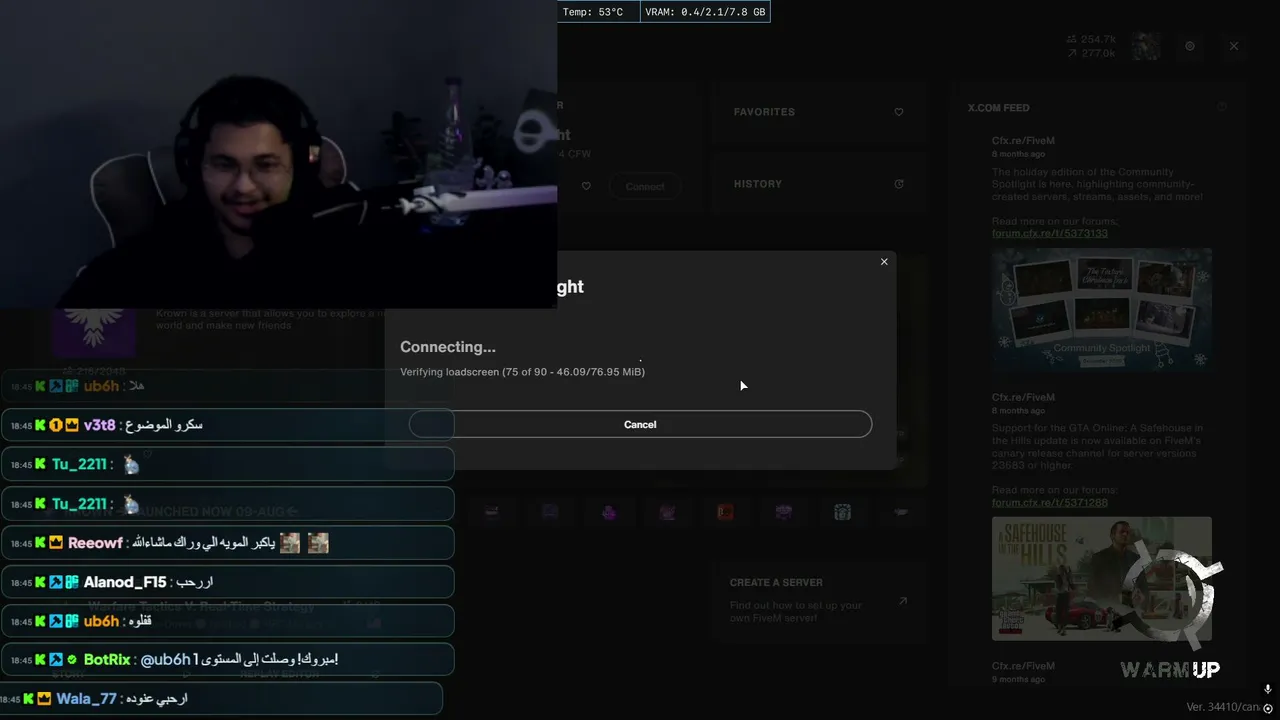View the Community Spotlight image
Viewport: 1280px width, 720px height.
tap(1102, 310)
